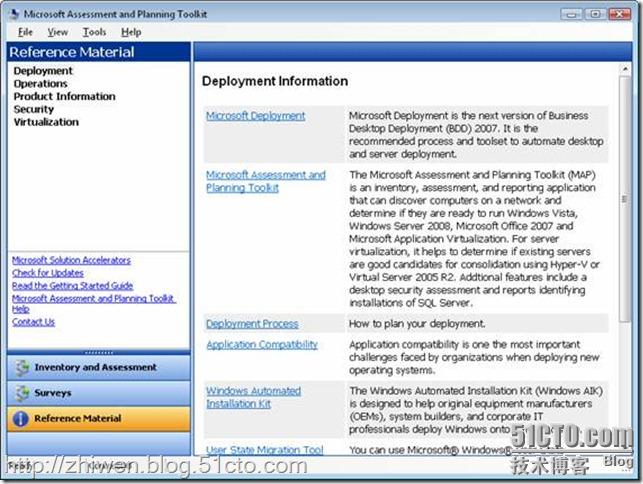Open Windows Automated Installation Kit link
The image size is (643, 484).
[x=253, y=397]
